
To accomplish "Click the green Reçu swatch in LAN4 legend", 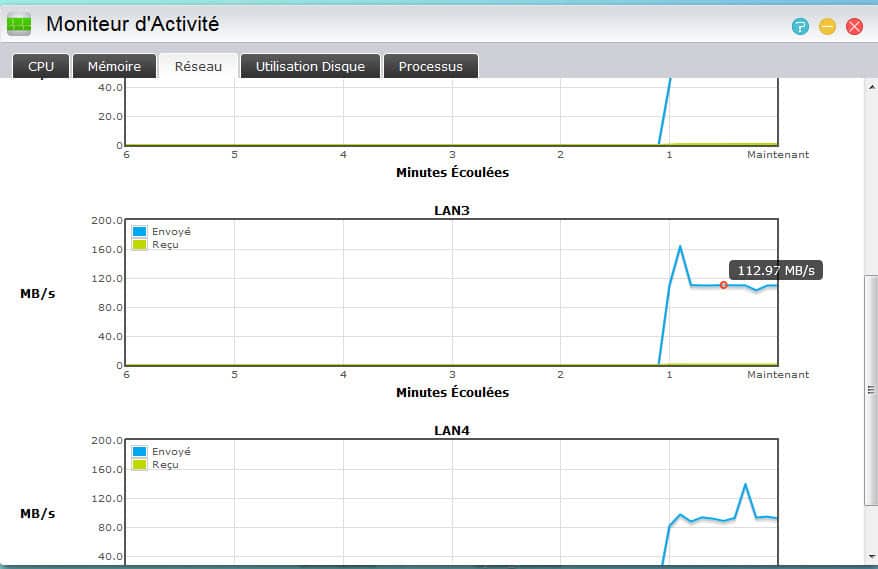I will pos(139,464).
